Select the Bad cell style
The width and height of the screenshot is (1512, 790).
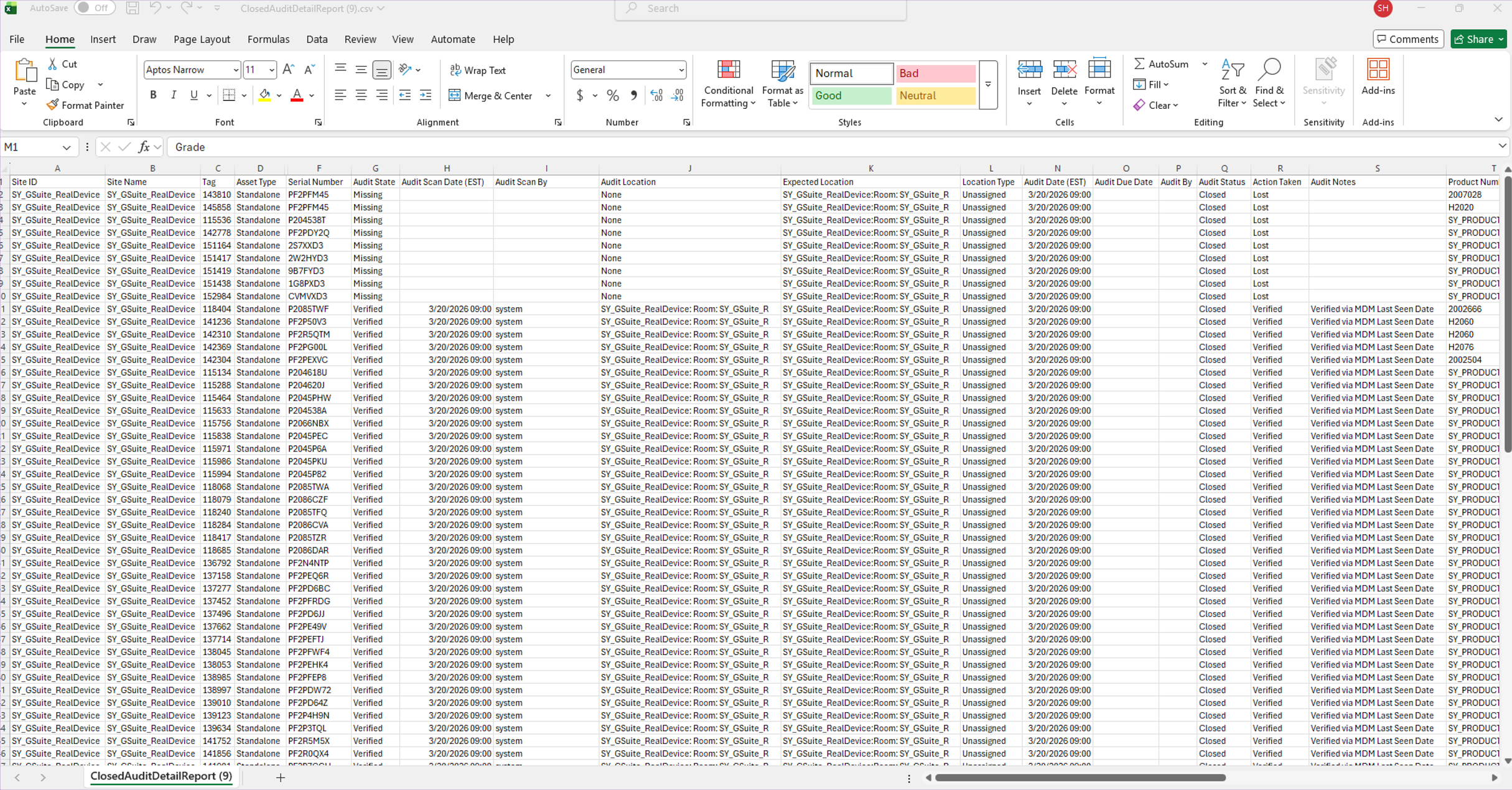click(935, 73)
